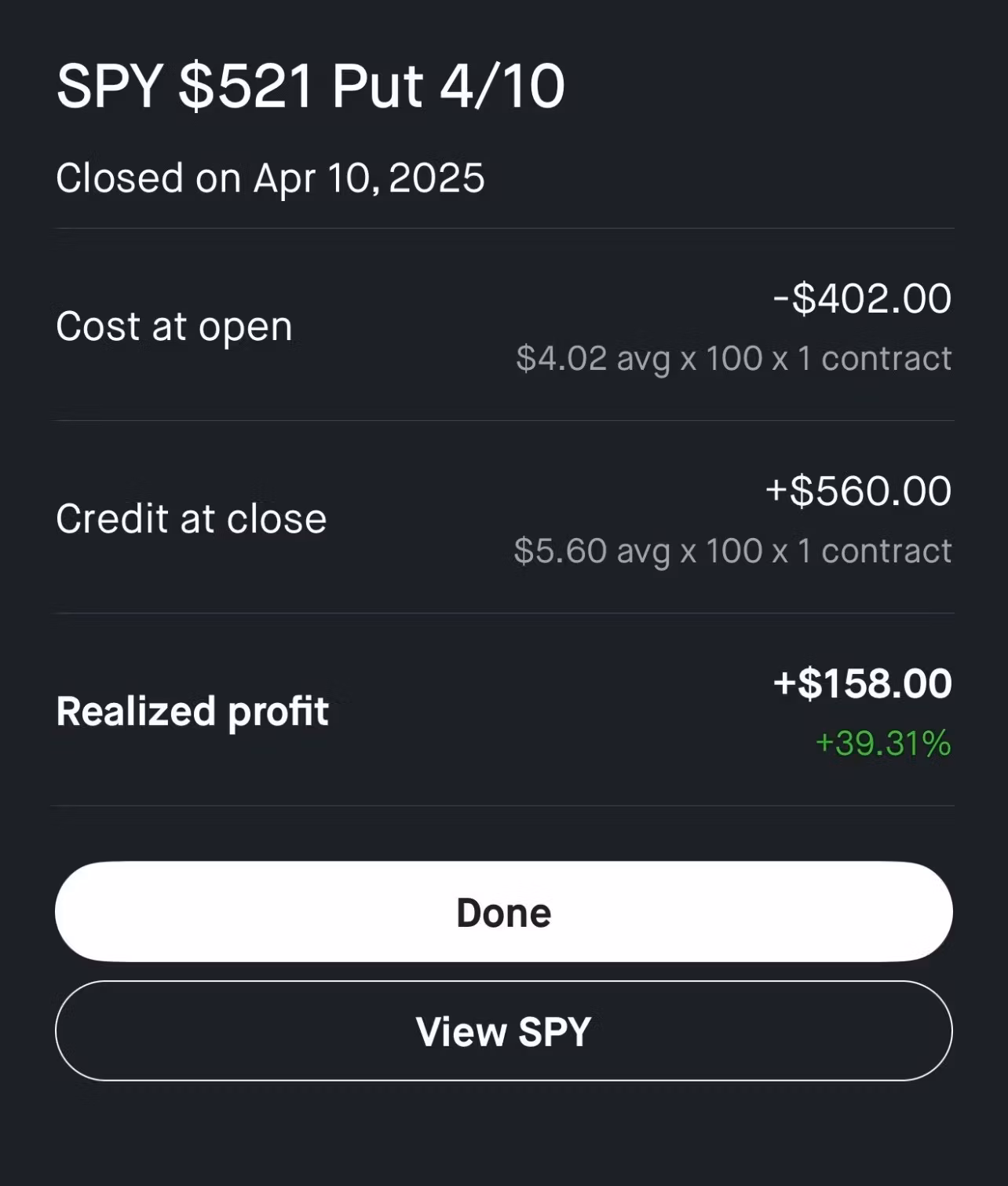Select the Apr 10, 2025 closing date

369,178
